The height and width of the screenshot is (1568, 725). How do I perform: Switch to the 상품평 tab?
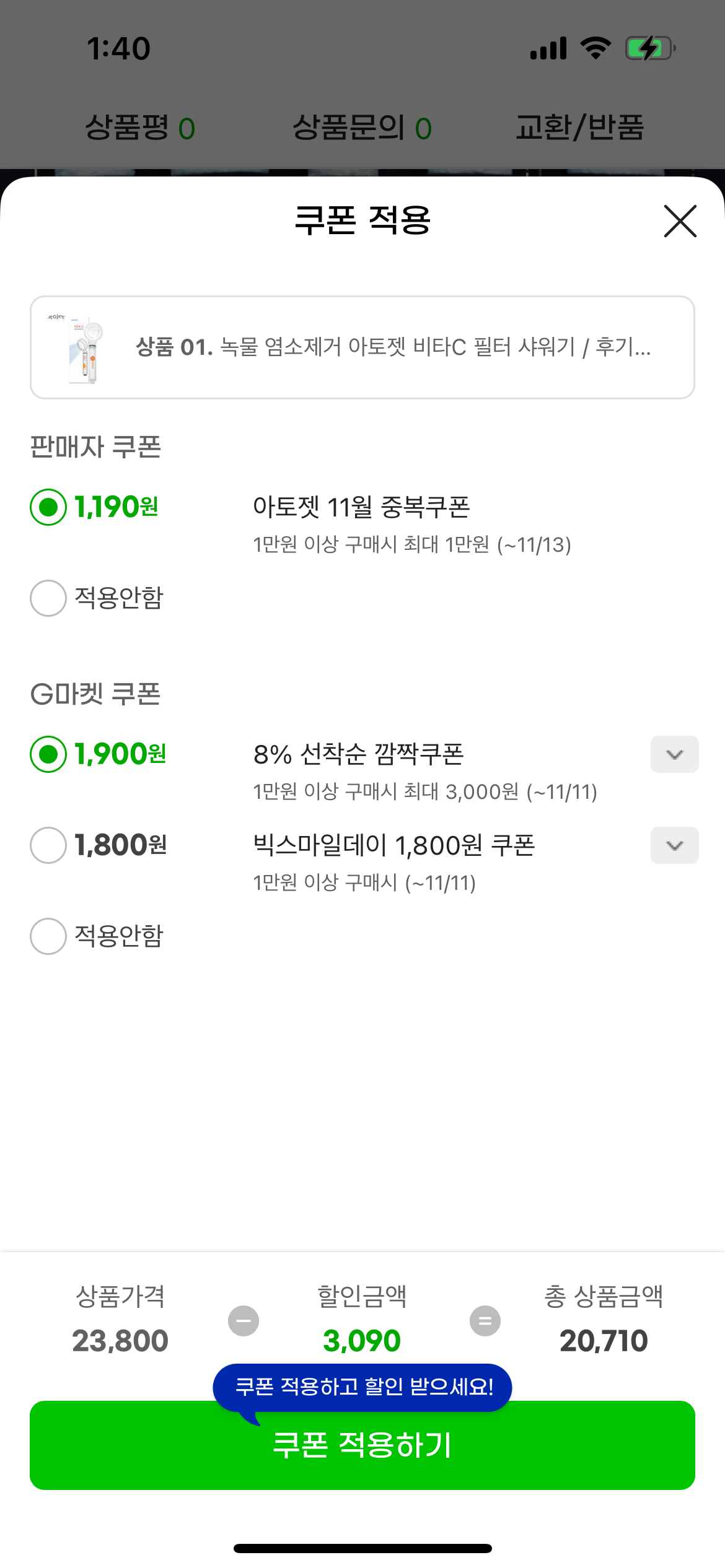(x=140, y=128)
